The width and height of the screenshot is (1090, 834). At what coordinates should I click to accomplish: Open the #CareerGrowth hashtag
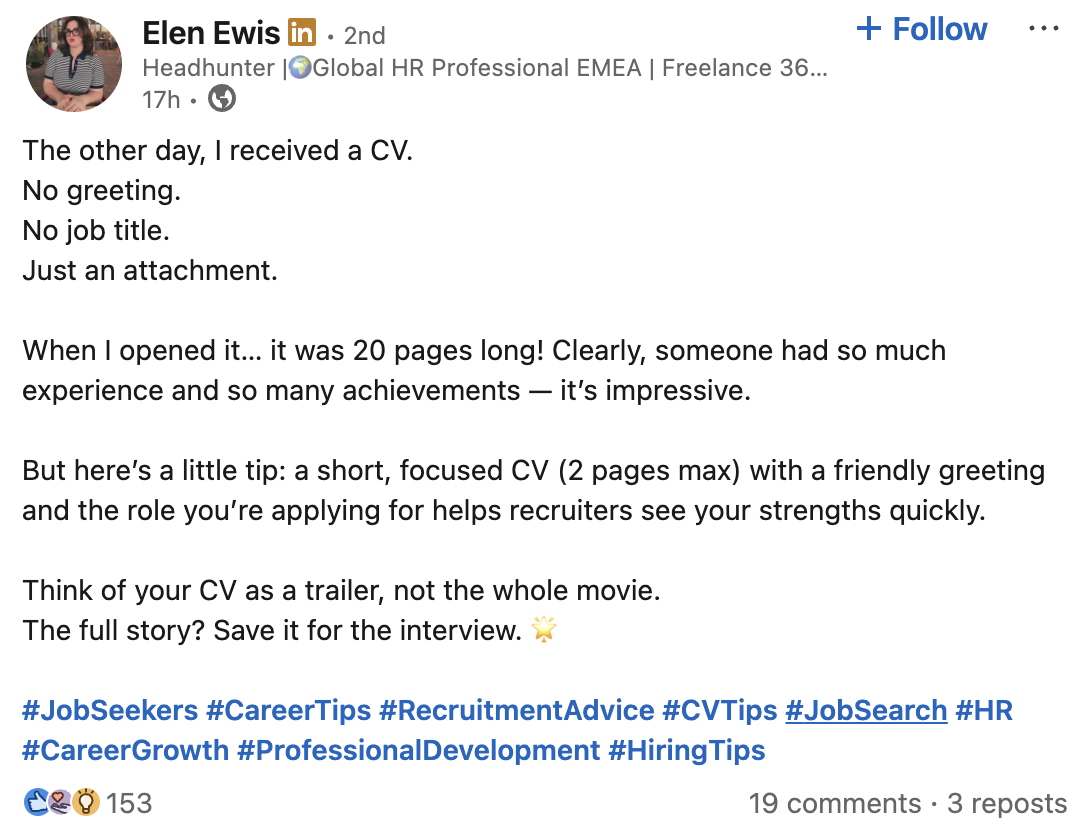pyautogui.click(x=125, y=751)
